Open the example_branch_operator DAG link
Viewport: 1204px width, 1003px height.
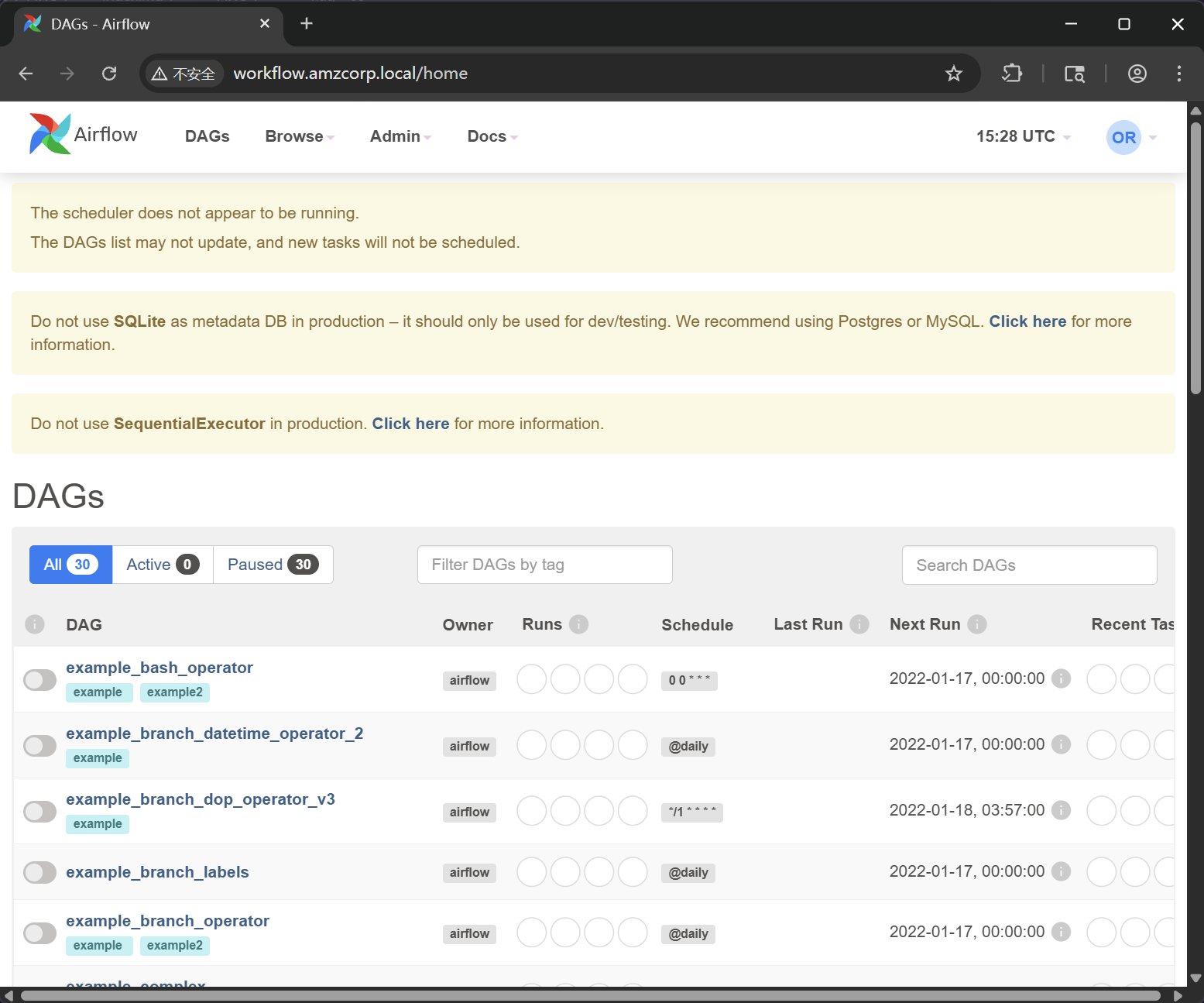click(167, 921)
